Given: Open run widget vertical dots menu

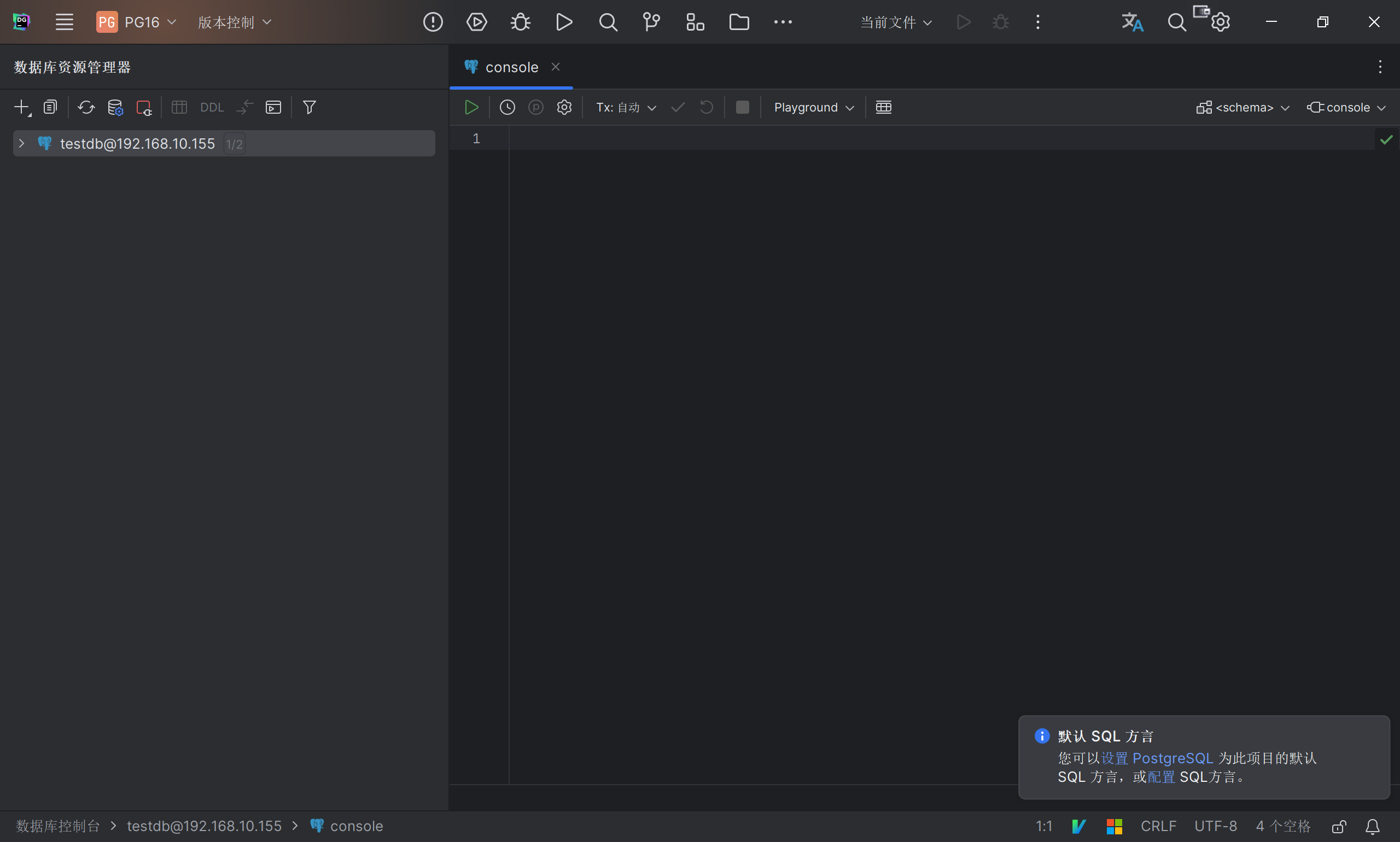Looking at the screenshot, I should click(x=1038, y=22).
